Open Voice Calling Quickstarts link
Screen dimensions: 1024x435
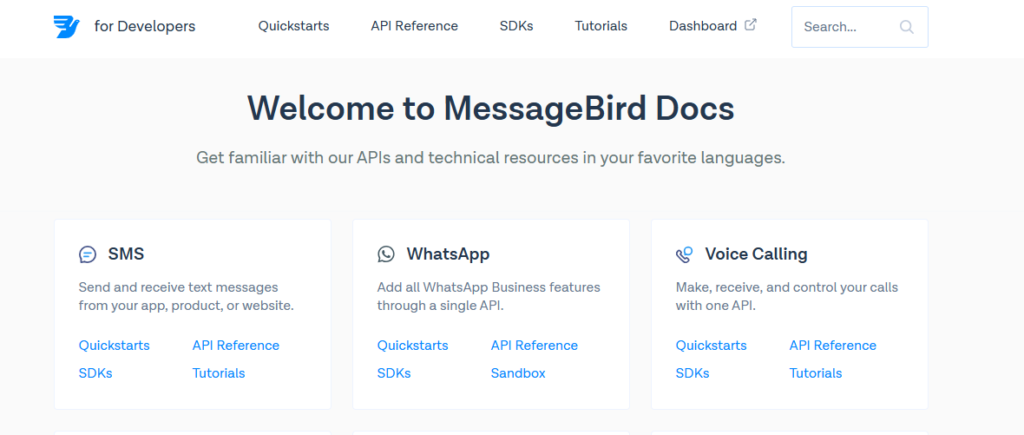click(x=711, y=345)
